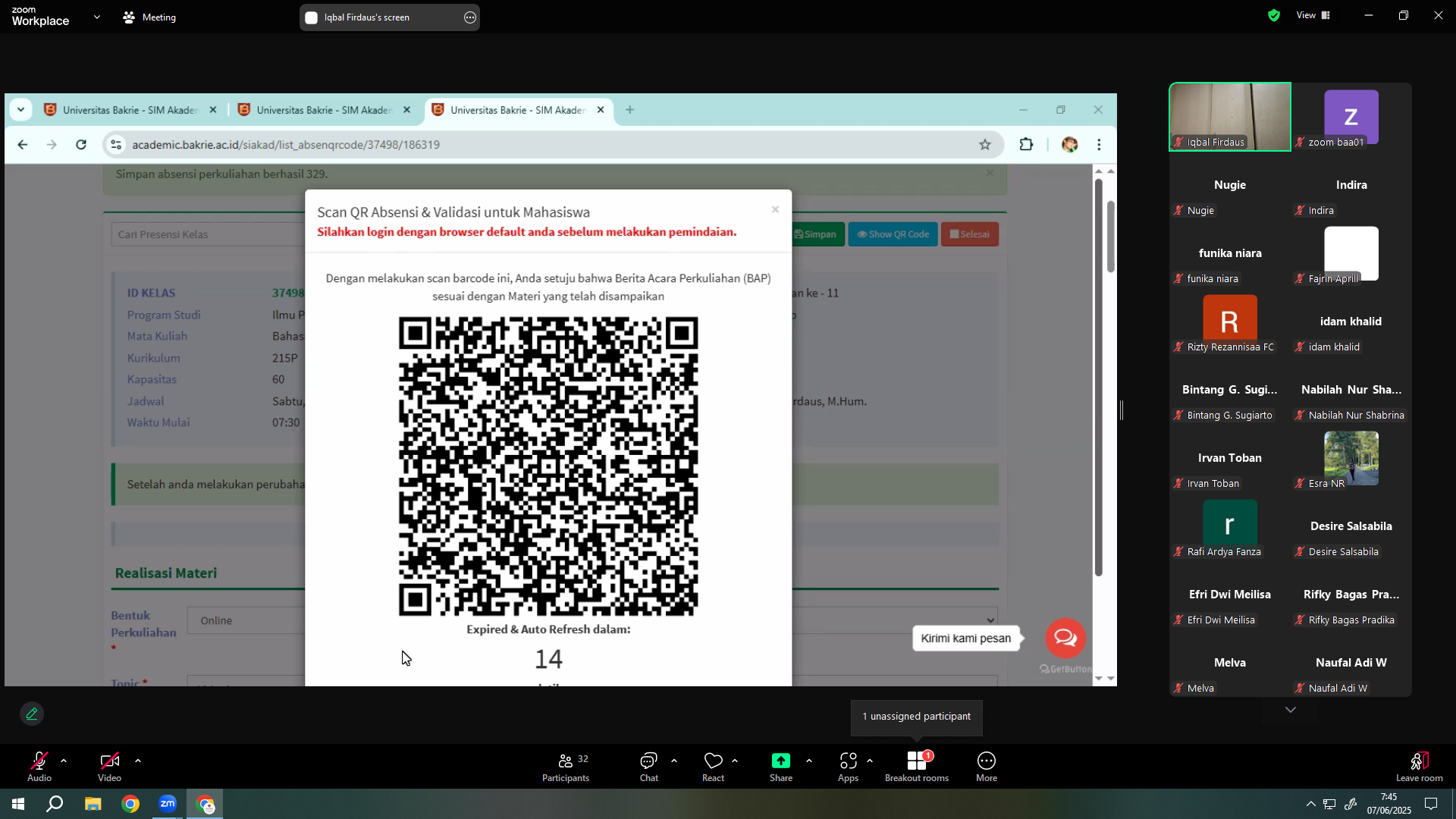The image size is (1456, 819).
Task: Expand the audio options arrow
Action: point(64,761)
